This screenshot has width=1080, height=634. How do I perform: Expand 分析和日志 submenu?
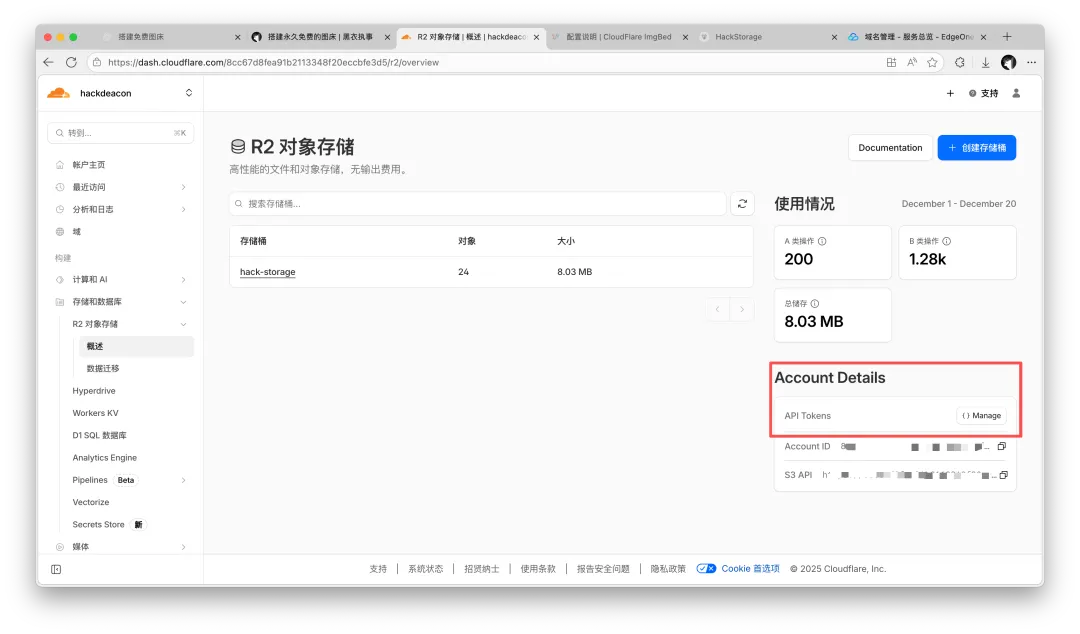(x=183, y=209)
